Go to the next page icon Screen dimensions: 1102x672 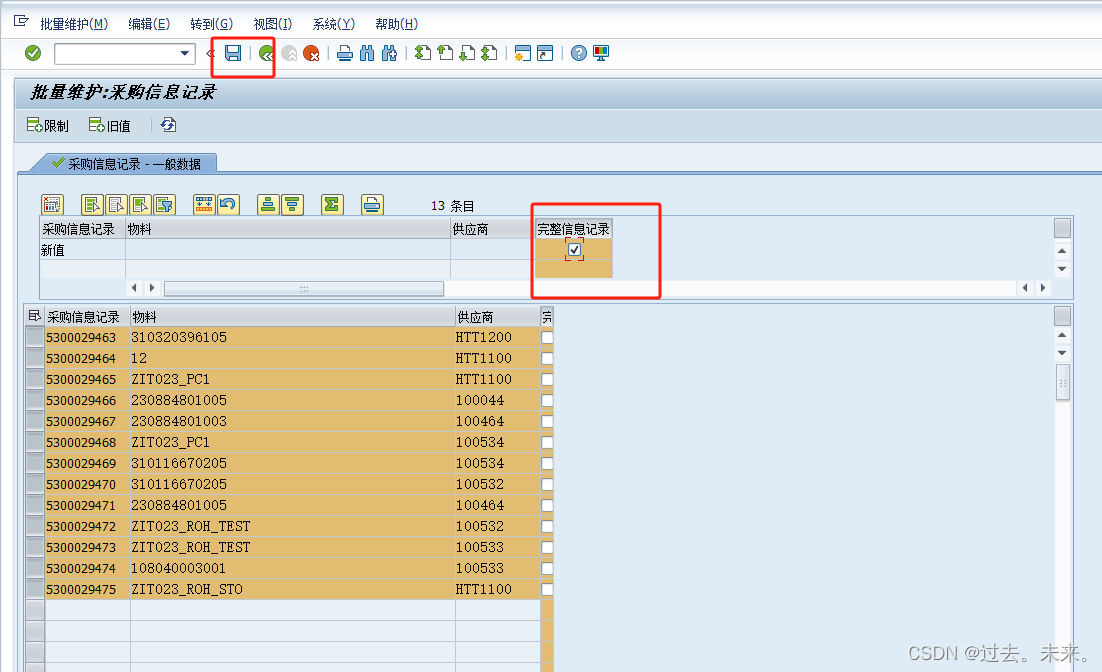coord(467,53)
